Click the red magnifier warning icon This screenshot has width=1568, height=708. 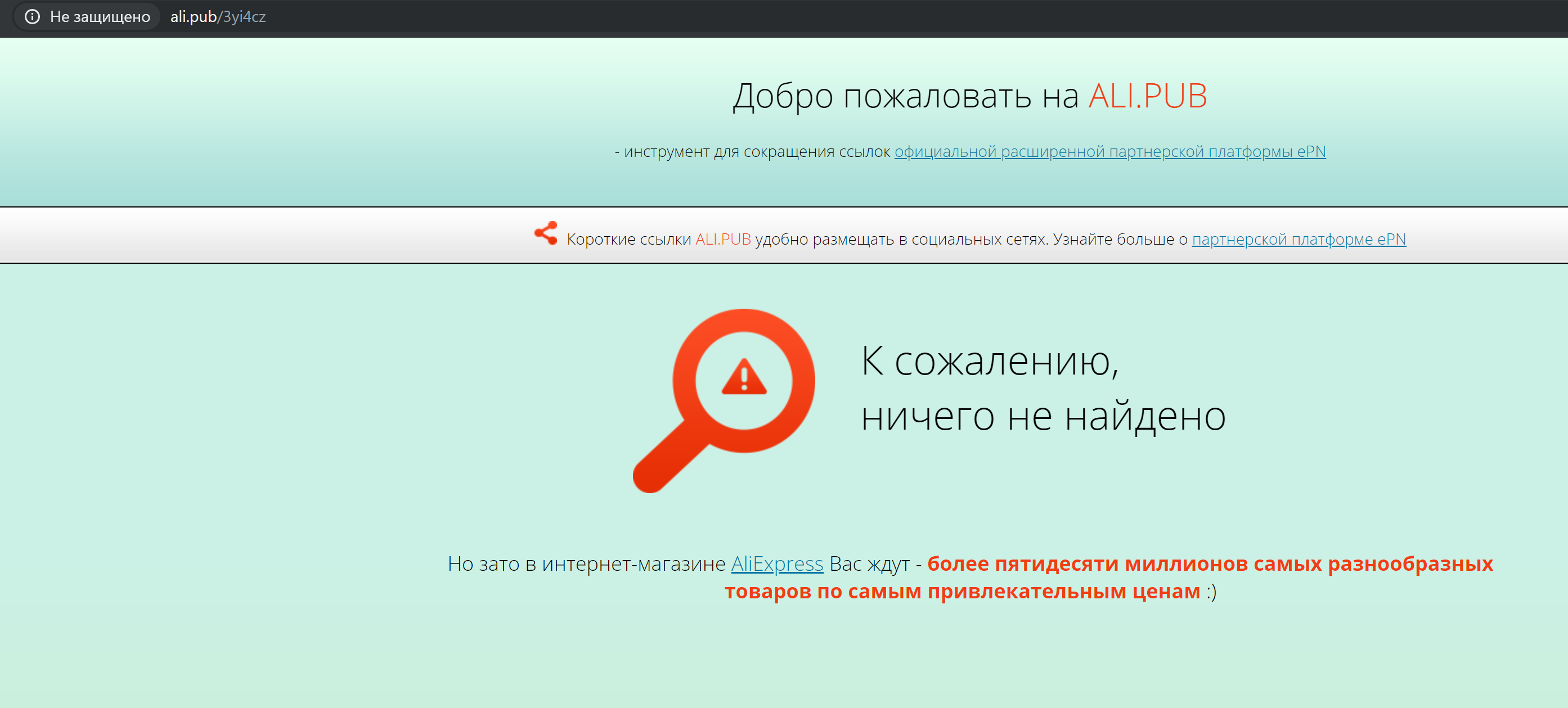click(724, 400)
